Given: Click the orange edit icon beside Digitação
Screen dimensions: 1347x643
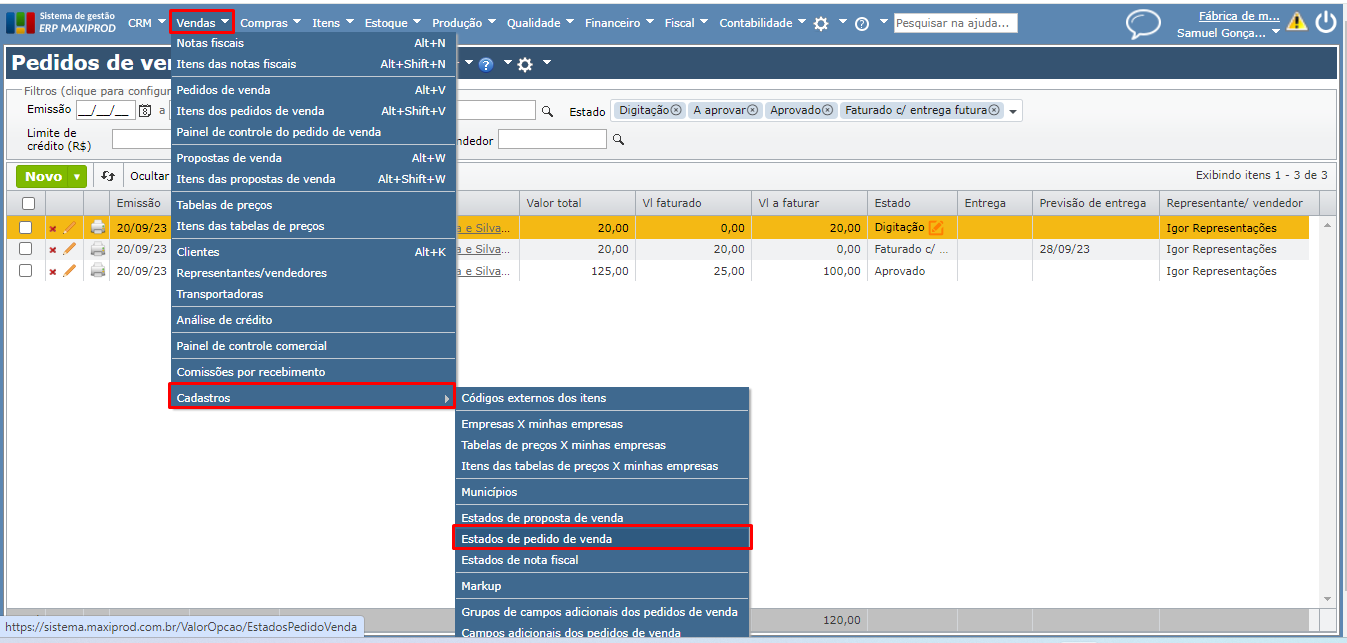Looking at the screenshot, I should (x=936, y=228).
